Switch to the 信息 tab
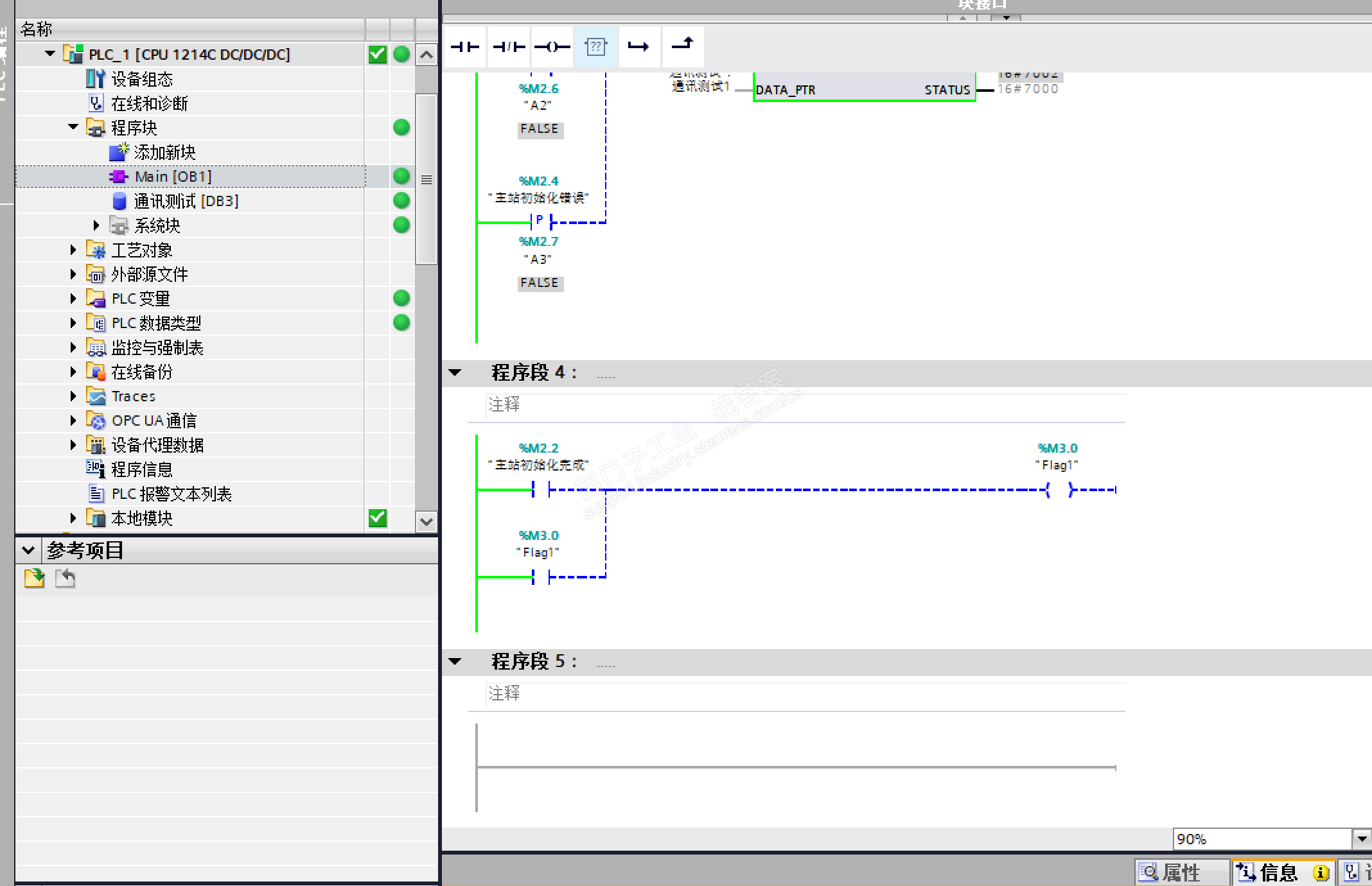The image size is (1372, 886). point(1278,873)
